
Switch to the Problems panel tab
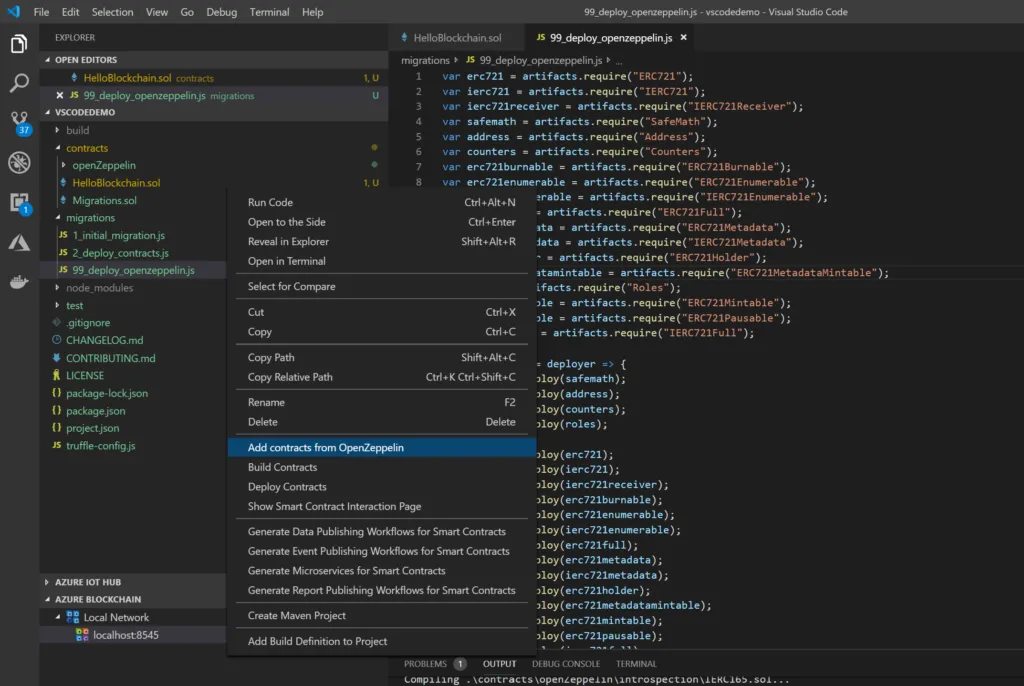pyautogui.click(x=425, y=664)
